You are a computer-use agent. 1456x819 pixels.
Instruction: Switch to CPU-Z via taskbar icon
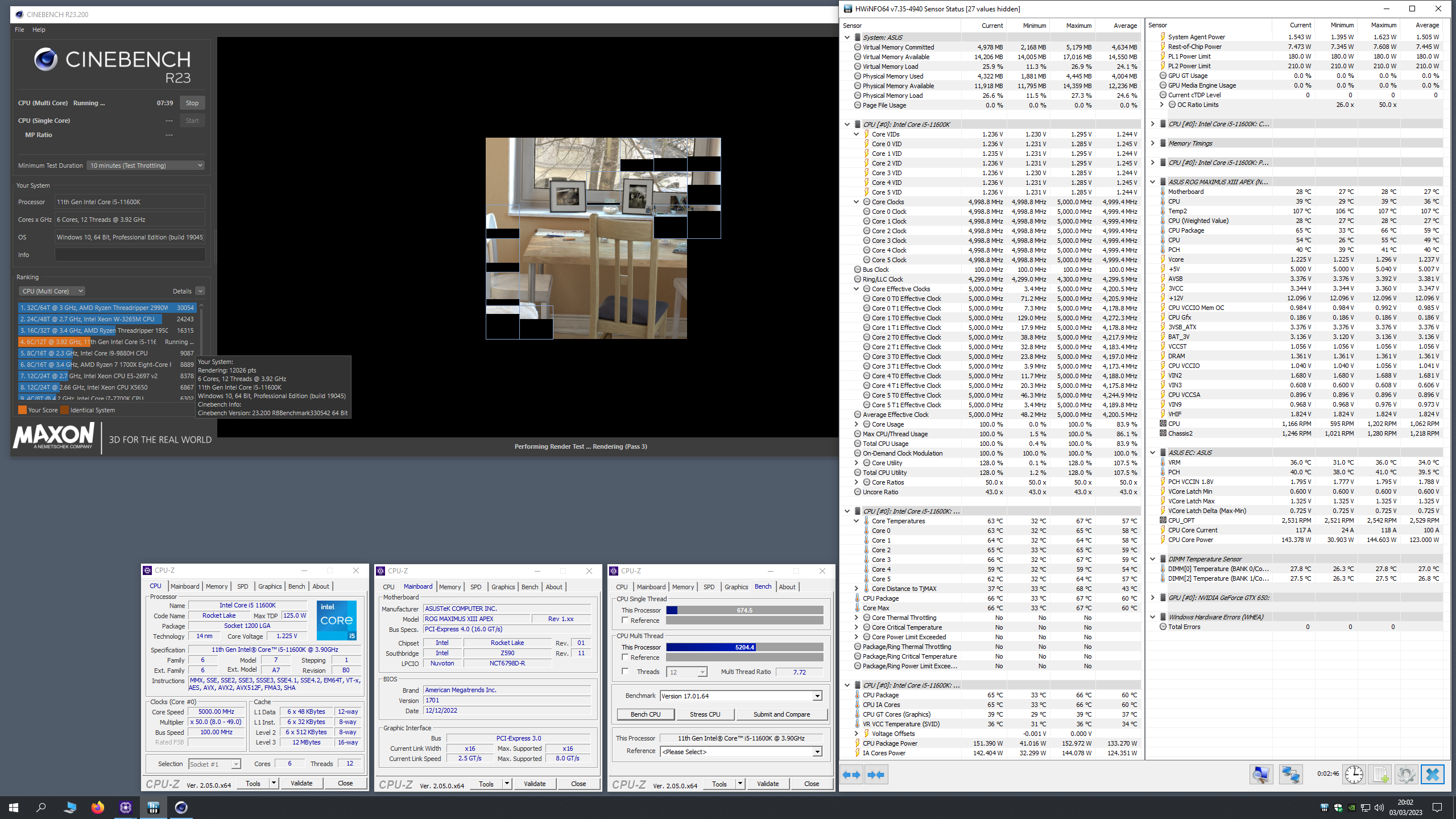[x=126, y=807]
